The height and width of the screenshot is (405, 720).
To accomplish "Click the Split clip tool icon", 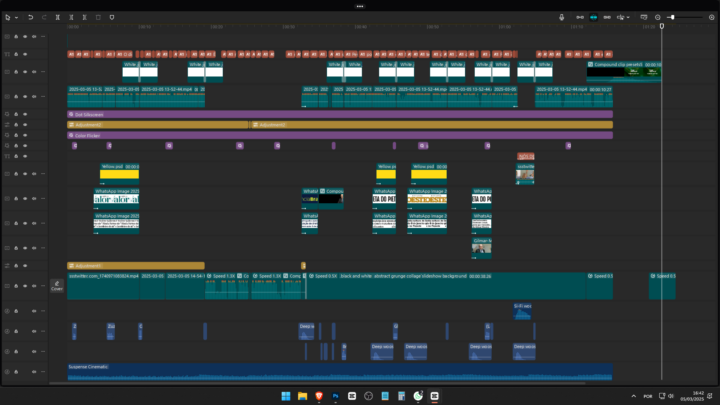I will coord(58,17).
